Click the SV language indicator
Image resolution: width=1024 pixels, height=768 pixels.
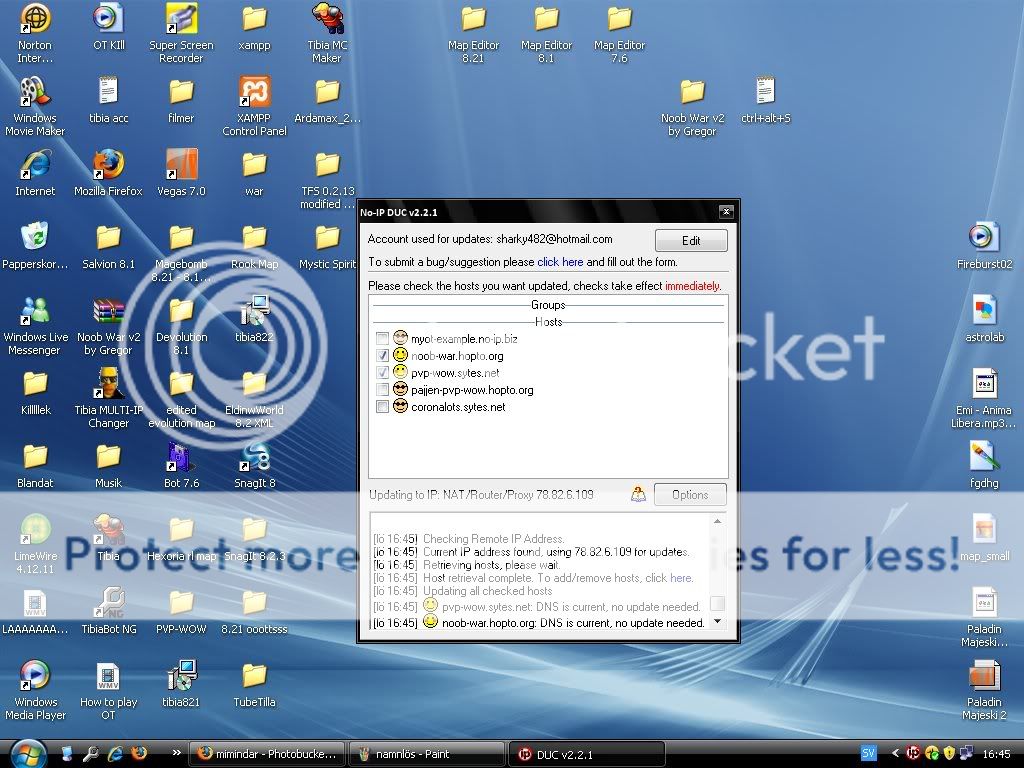[x=868, y=753]
